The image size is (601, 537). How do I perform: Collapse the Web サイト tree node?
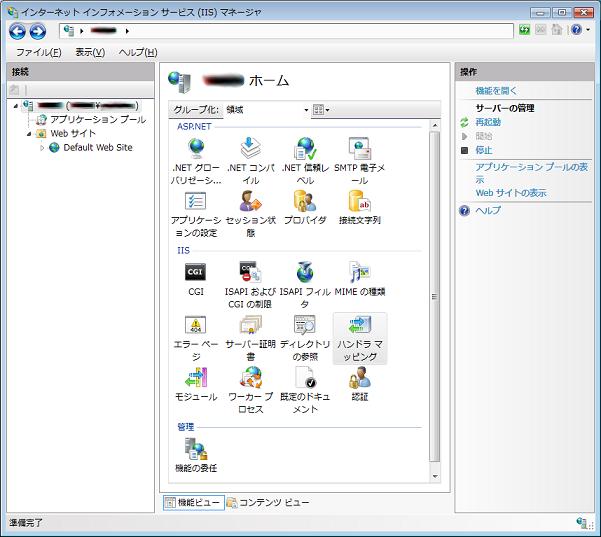click(29, 134)
